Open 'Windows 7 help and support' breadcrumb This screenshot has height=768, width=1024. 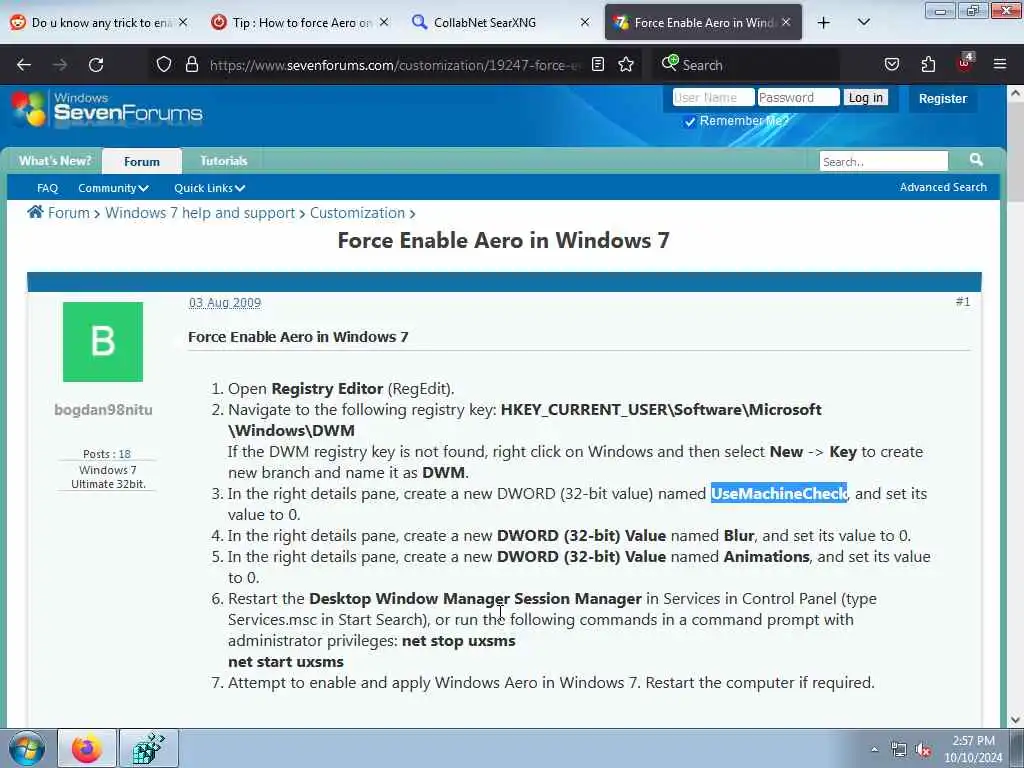(200, 213)
